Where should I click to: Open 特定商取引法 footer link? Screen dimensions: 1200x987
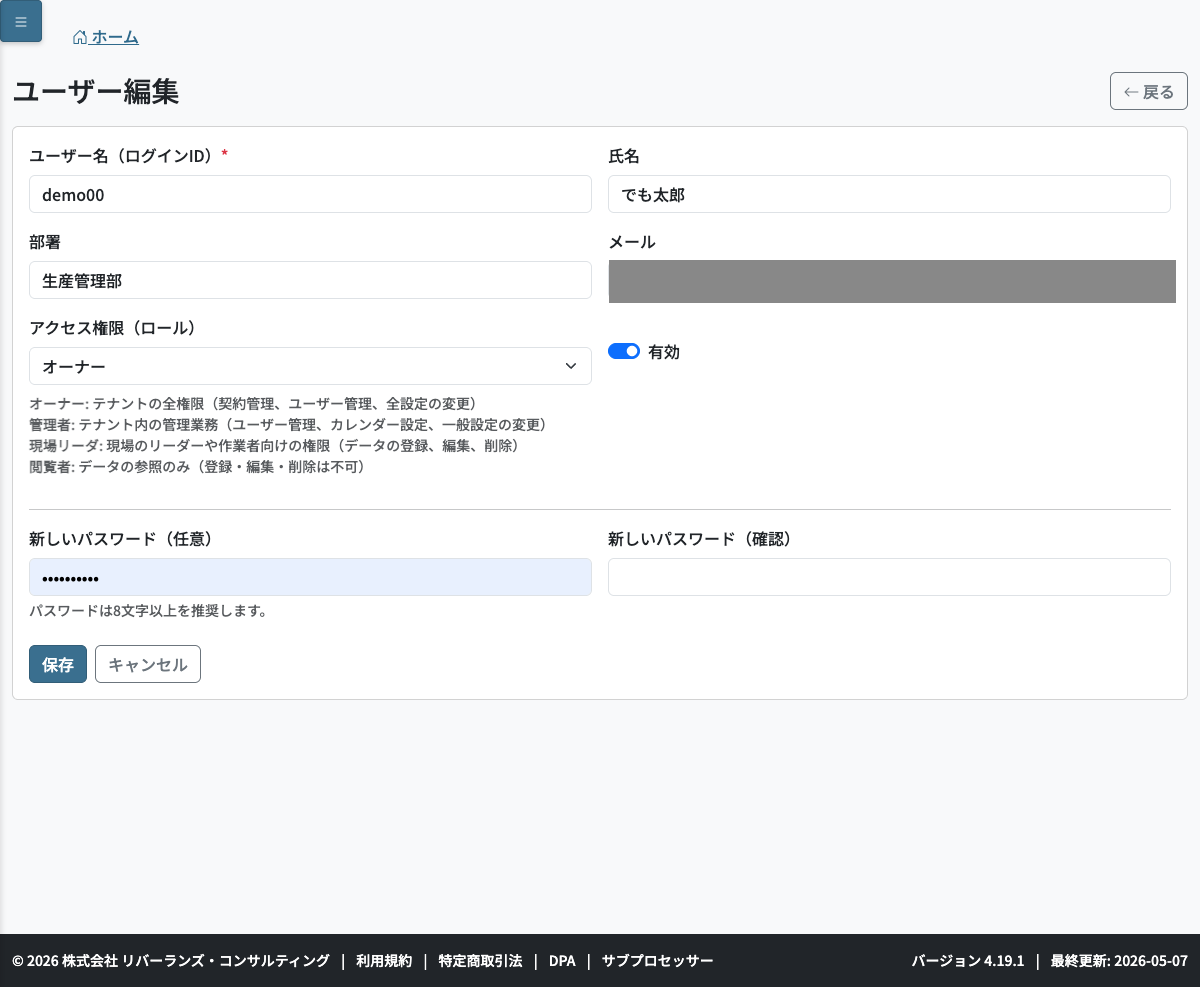tap(480, 961)
